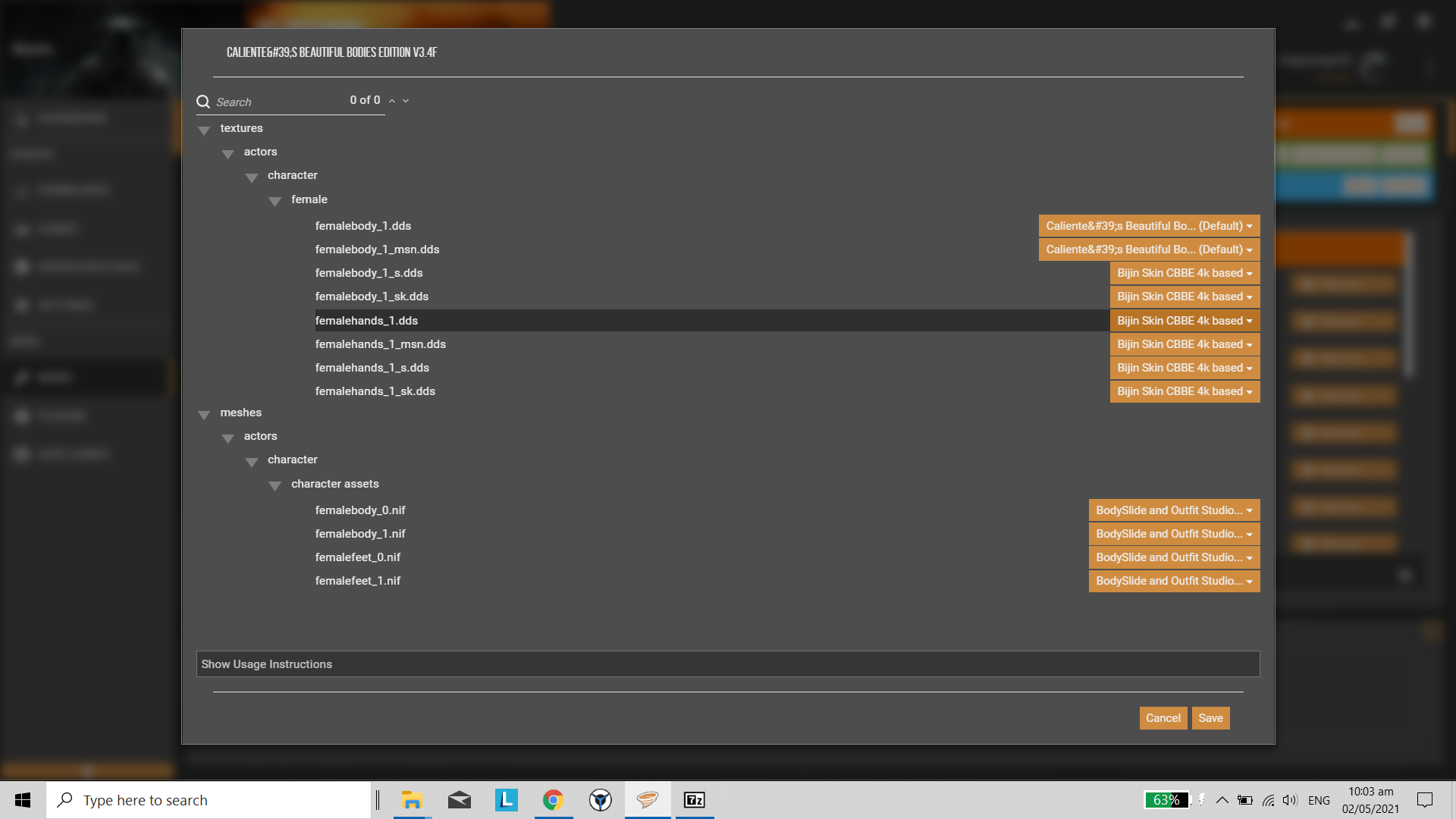Switch to the Vortex taskbar icon
Viewport: 1456px width, 819px height.
(x=648, y=800)
